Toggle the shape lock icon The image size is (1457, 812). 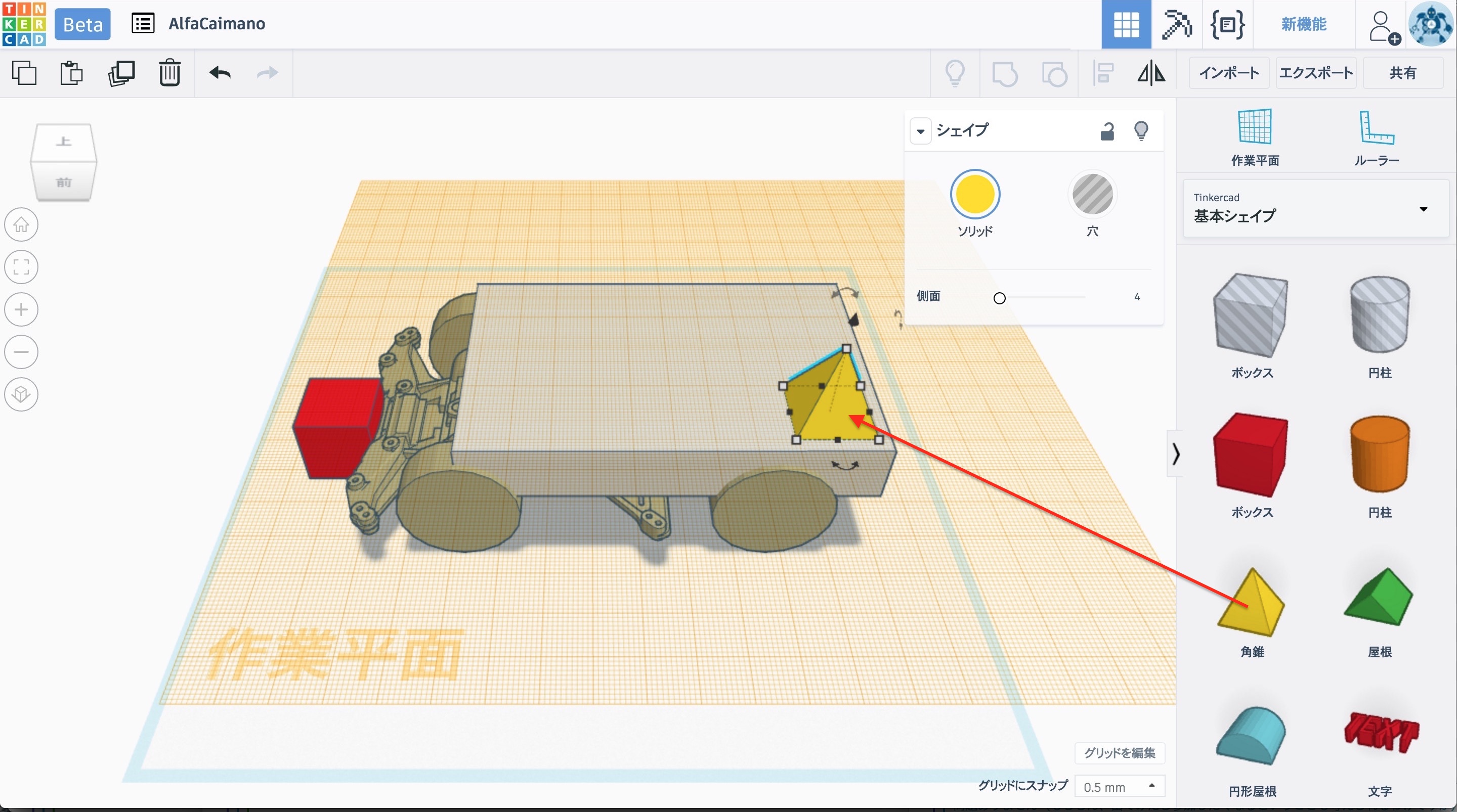click(1106, 131)
